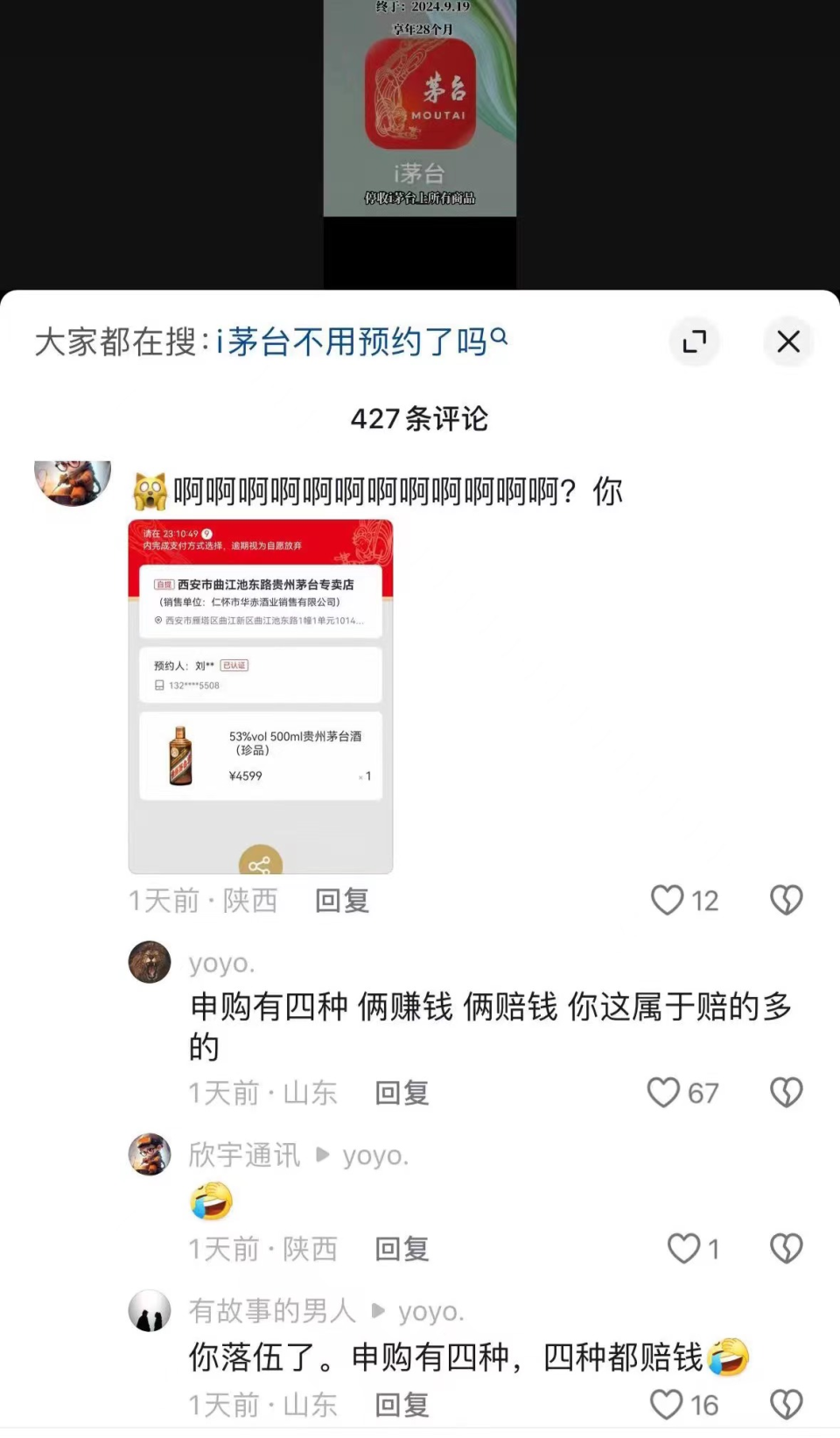Reply to 有故事的男人's comment

[402, 1405]
